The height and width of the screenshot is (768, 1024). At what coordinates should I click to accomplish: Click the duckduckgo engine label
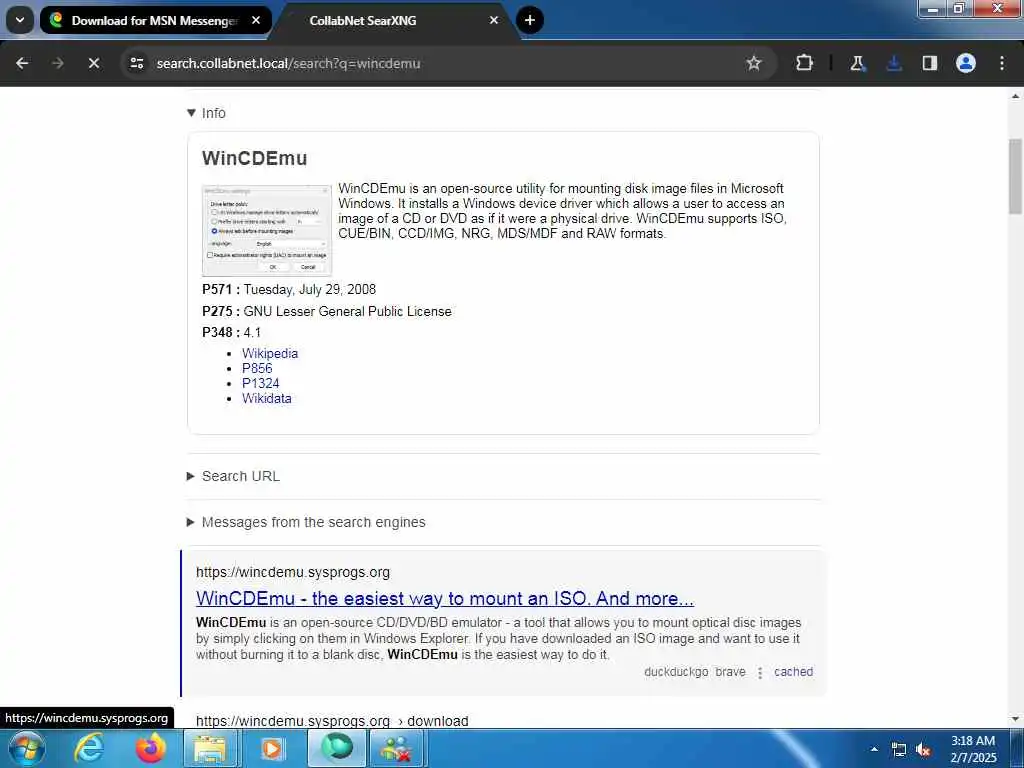coord(676,672)
